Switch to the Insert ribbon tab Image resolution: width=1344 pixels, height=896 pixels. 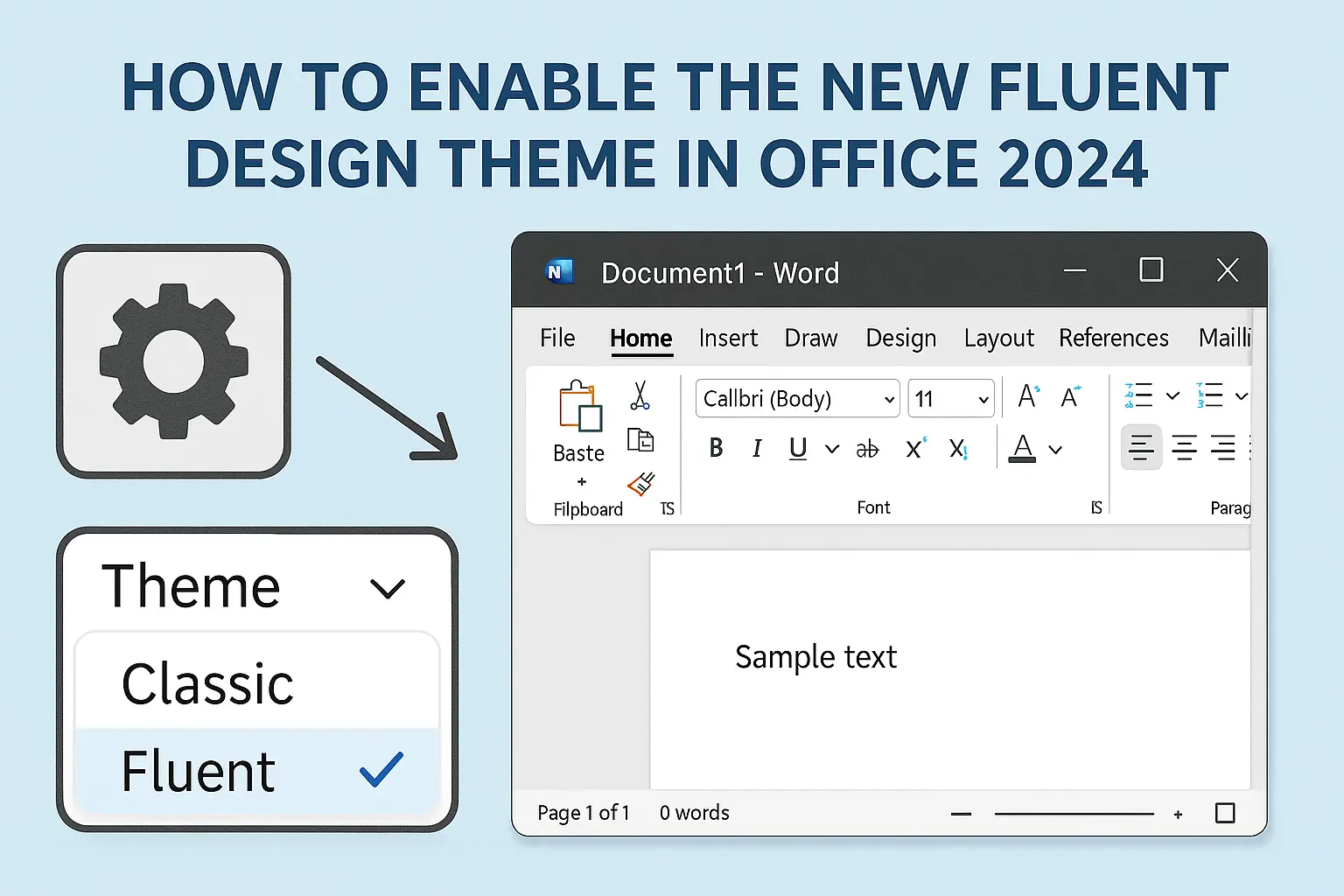(x=728, y=339)
